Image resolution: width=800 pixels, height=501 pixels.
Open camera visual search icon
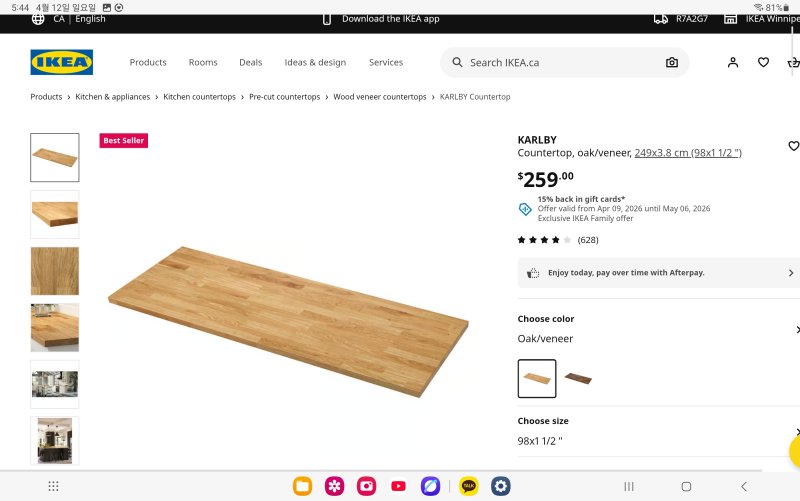pyautogui.click(x=672, y=62)
